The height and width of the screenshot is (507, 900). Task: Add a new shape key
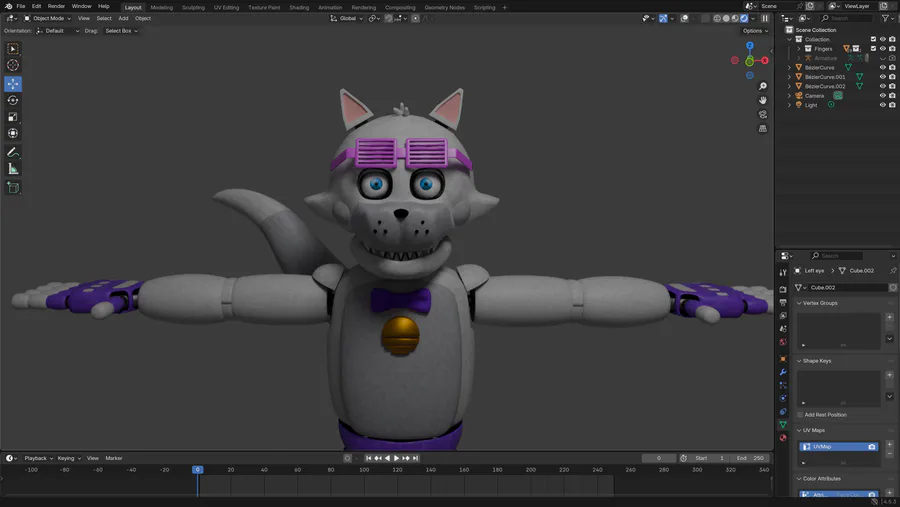[889, 375]
